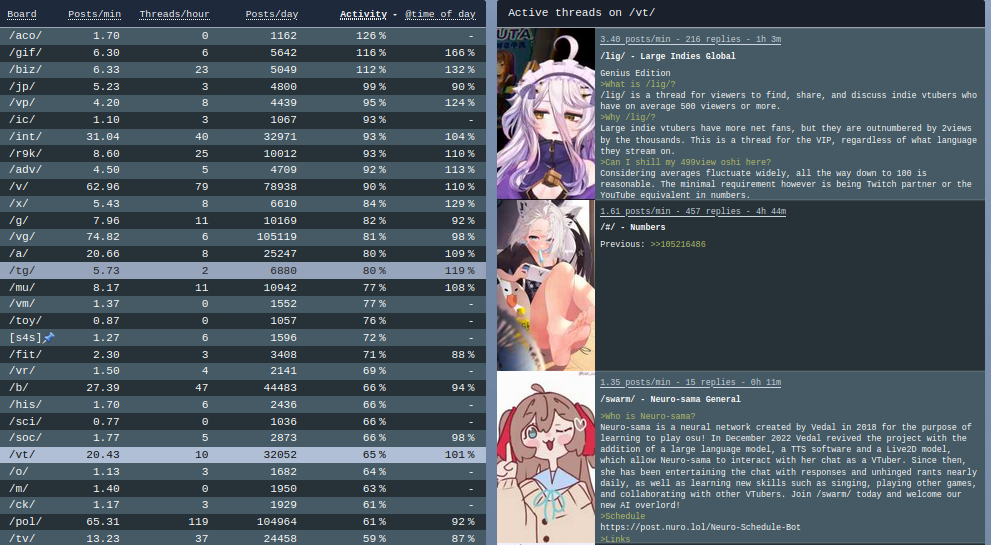
Task: Select the /m/ board row
Action: pyautogui.click(x=243, y=489)
